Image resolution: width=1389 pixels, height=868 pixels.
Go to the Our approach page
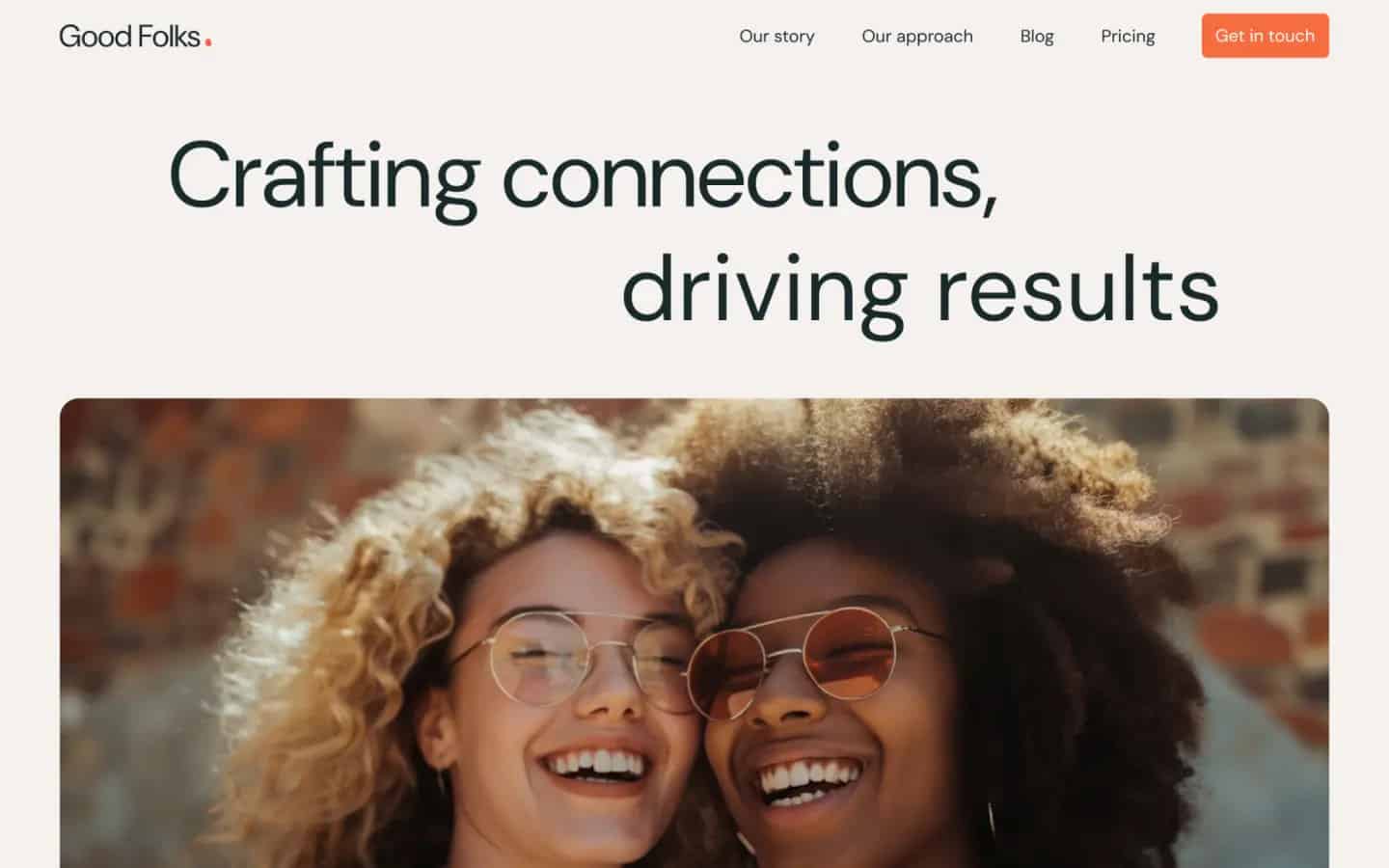pyautogui.click(x=917, y=37)
